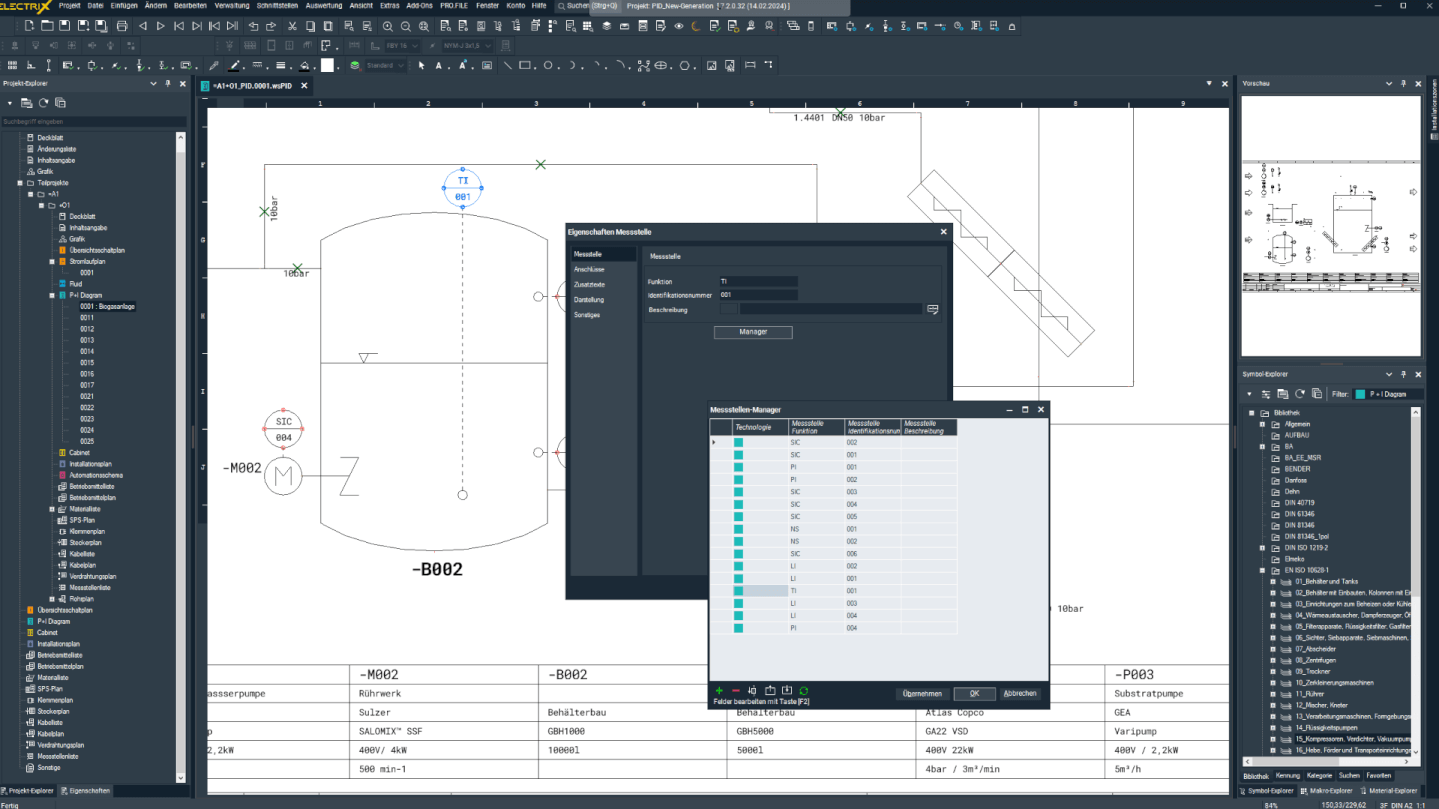1439x809 pixels.
Task: Click the scissors cut icon
Action: click(x=292, y=26)
